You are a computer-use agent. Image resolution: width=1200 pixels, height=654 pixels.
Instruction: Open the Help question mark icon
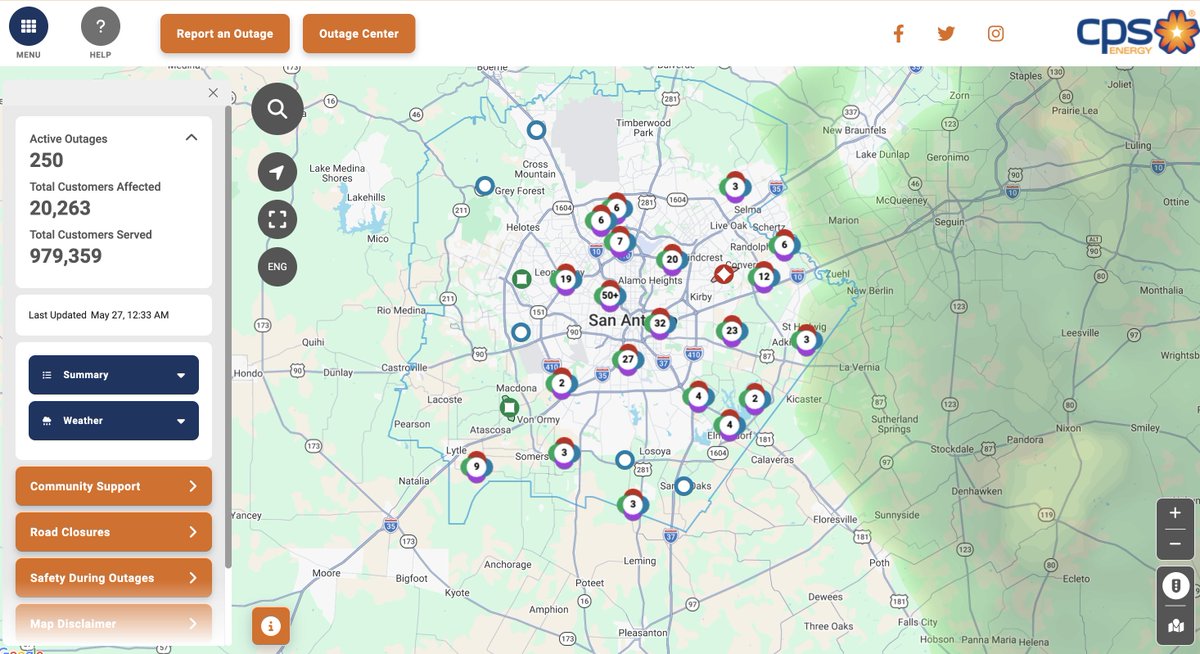point(100,26)
